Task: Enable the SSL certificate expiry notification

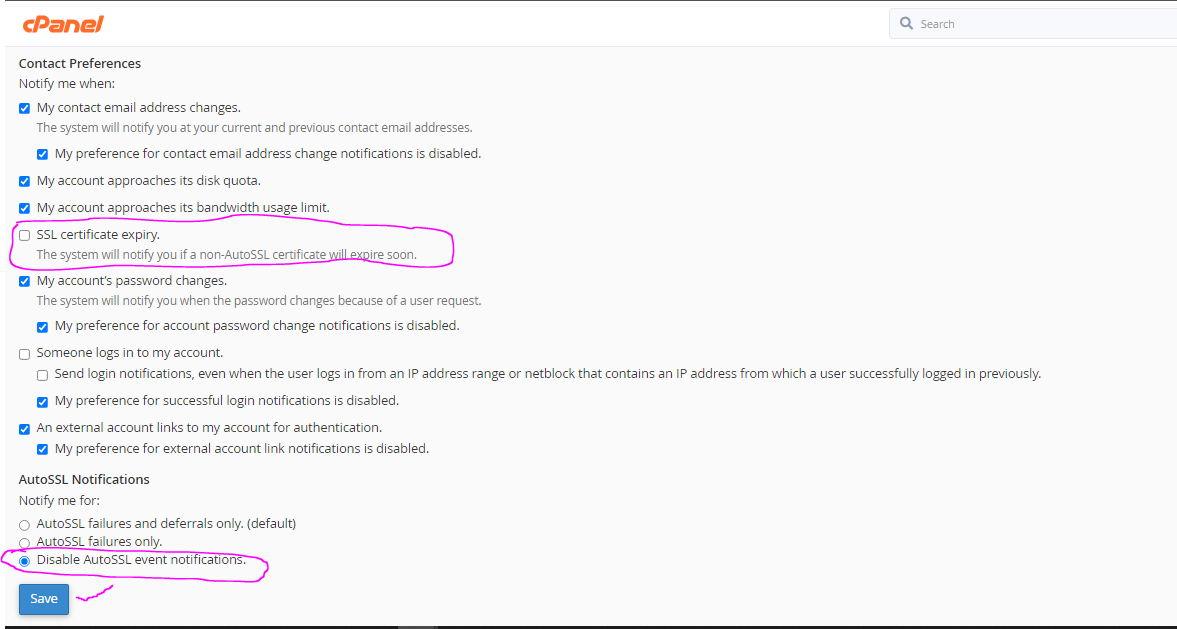Action: point(24,234)
